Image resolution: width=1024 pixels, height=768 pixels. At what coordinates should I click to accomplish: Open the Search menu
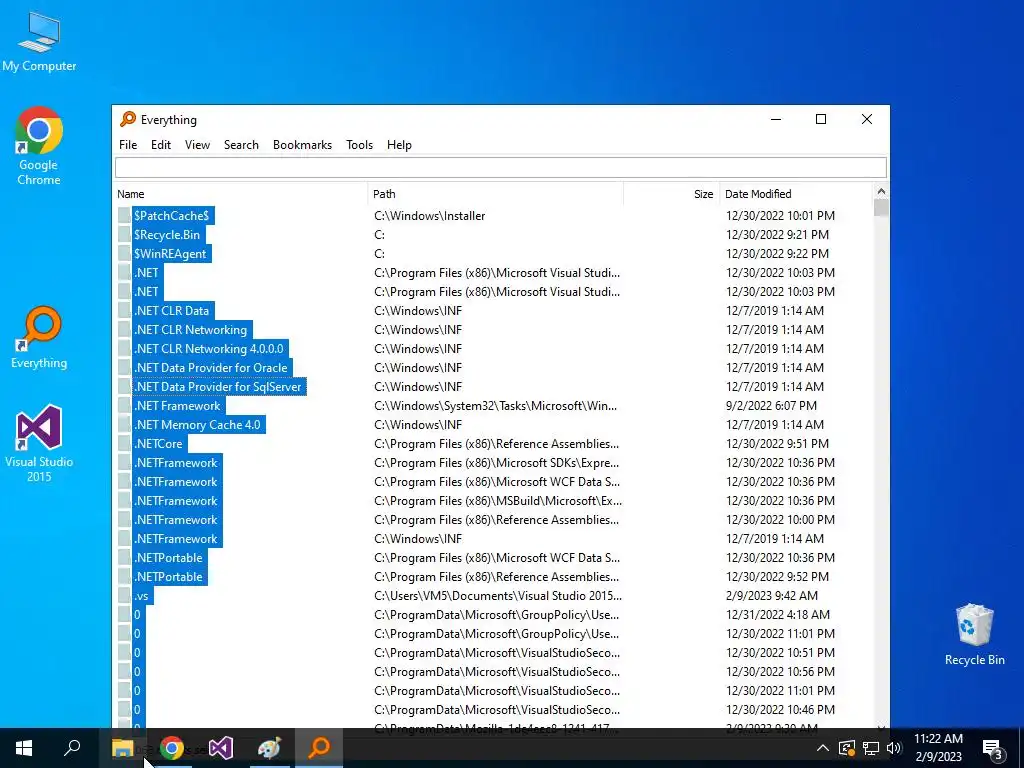[x=241, y=145]
